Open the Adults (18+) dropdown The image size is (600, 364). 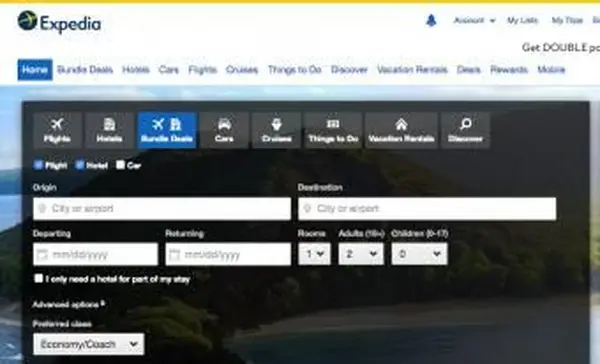[x=361, y=254]
